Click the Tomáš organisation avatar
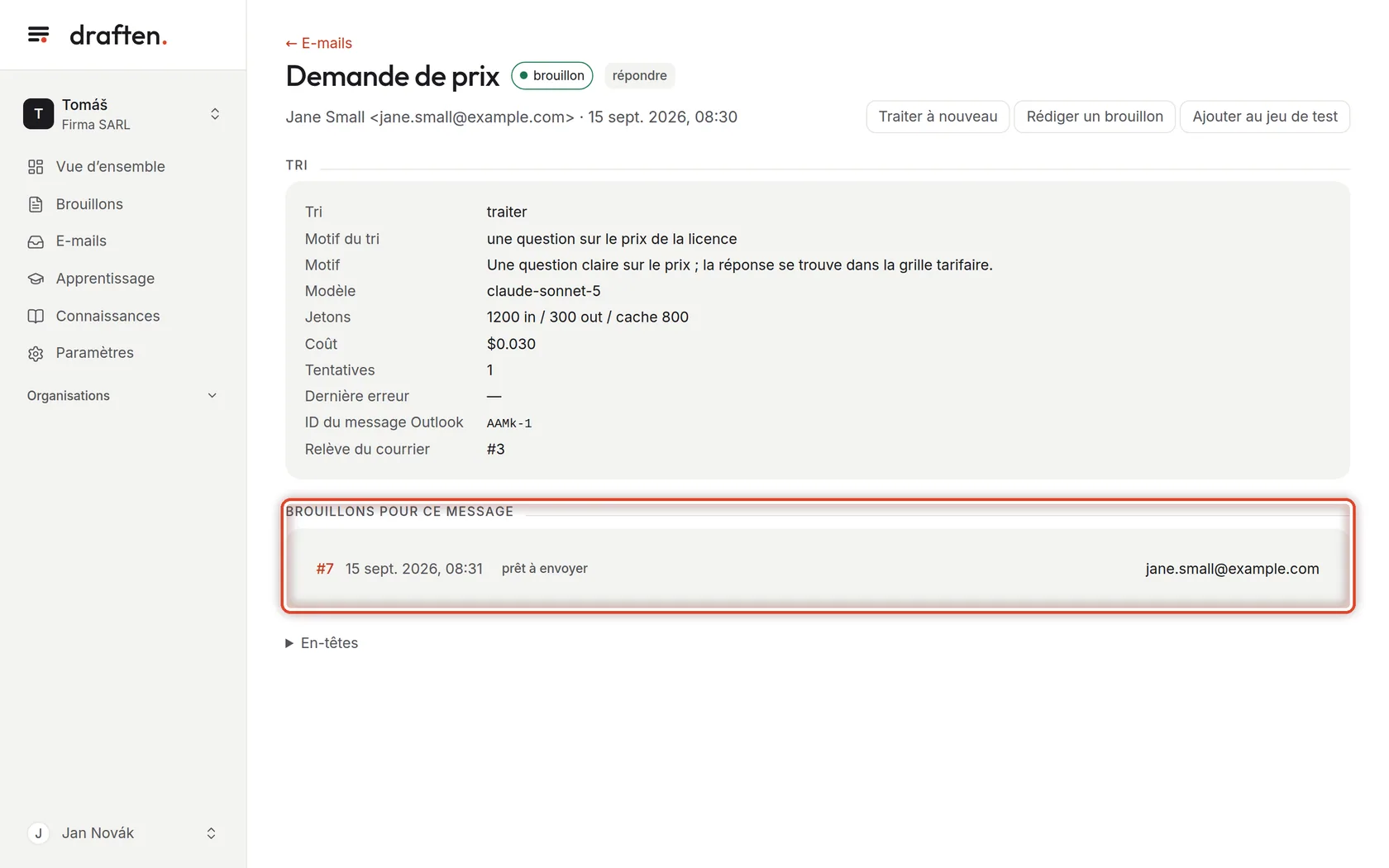1389x868 pixels. 38,114
